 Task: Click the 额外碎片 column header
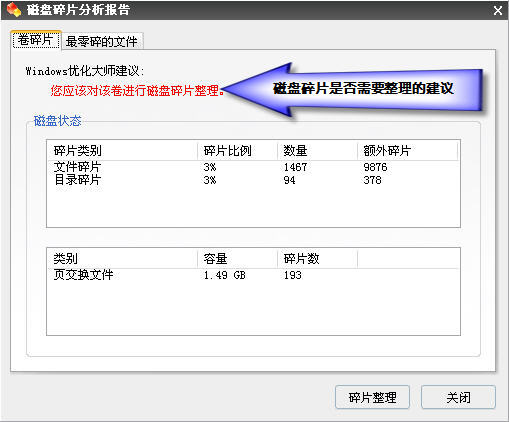click(x=407, y=151)
